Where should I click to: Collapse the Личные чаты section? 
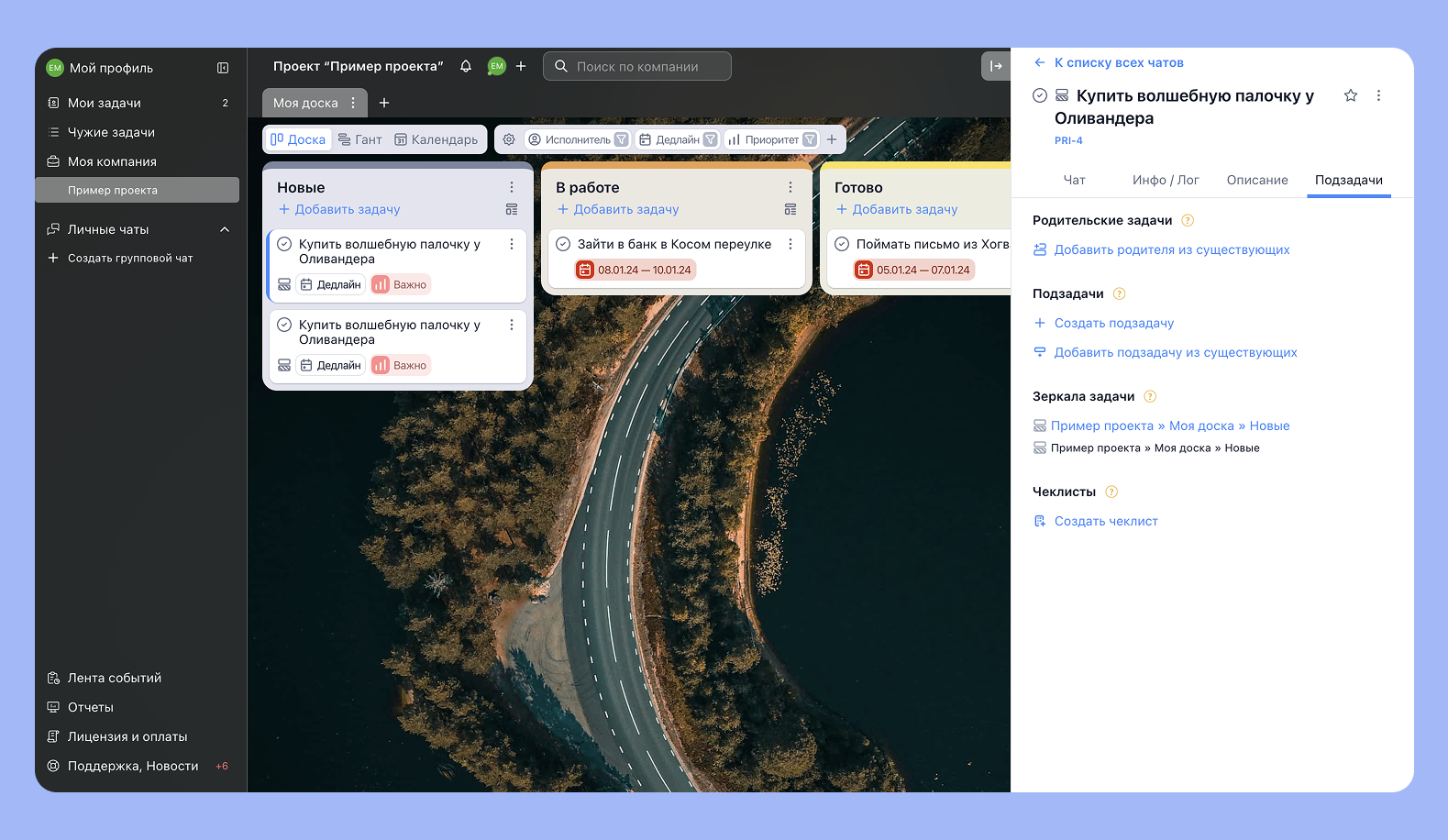click(x=225, y=229)
